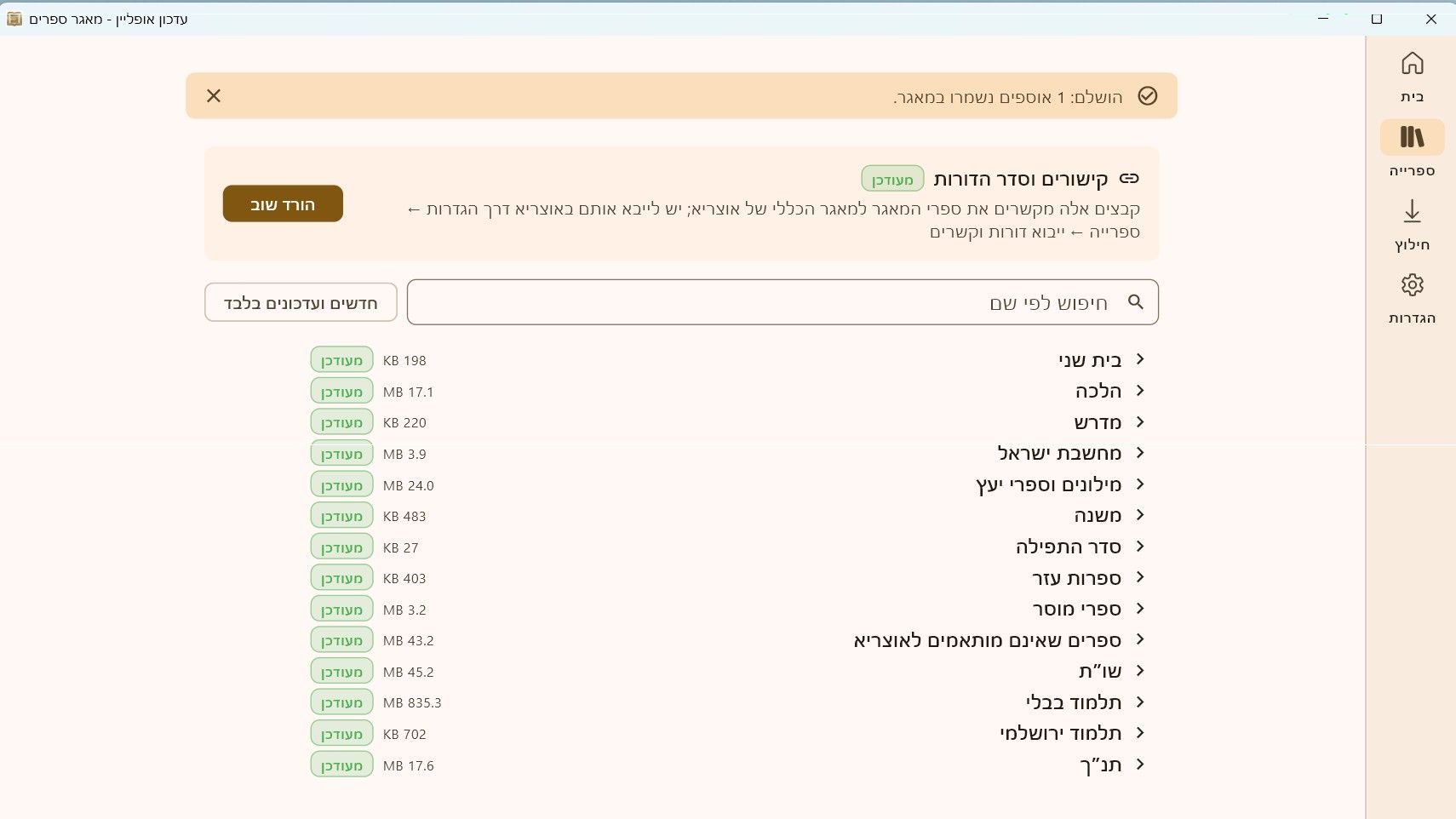Dismiss the completion notification with X
This screenshot has width=1456, height=819.
[x=214, y=95]
